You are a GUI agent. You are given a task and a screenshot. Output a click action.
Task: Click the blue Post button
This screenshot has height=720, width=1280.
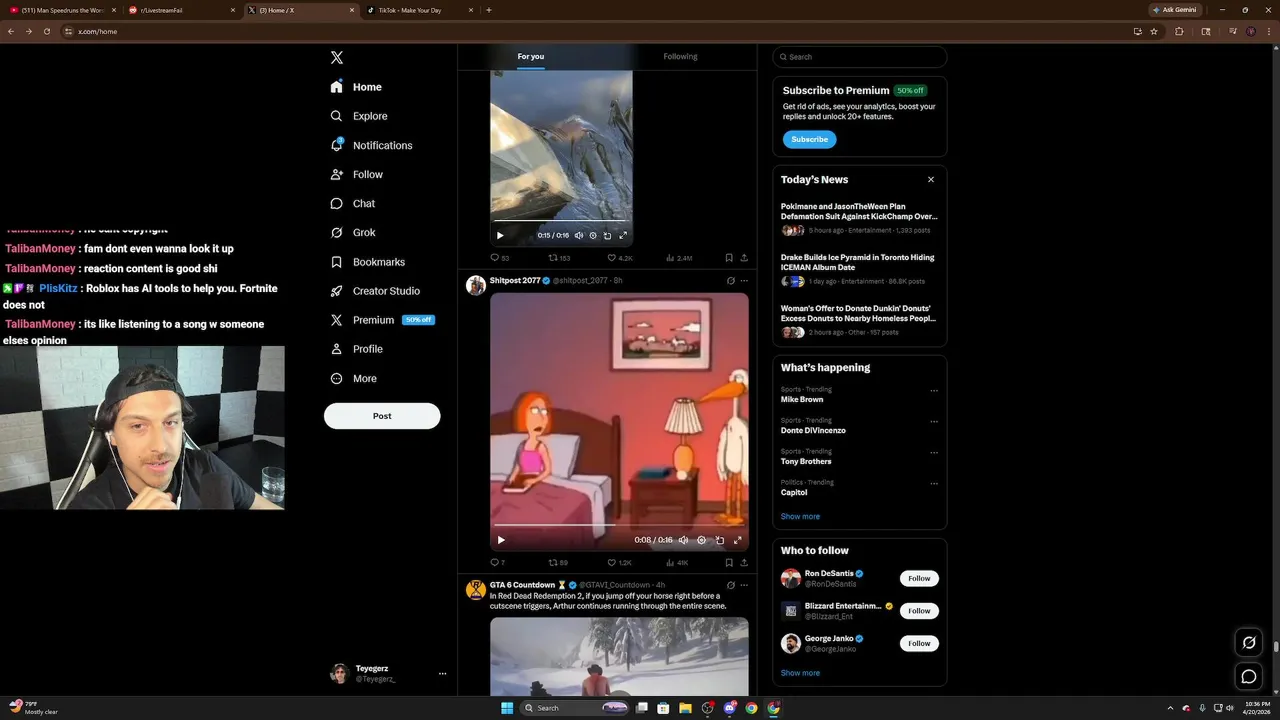click(x=382, y=416)
